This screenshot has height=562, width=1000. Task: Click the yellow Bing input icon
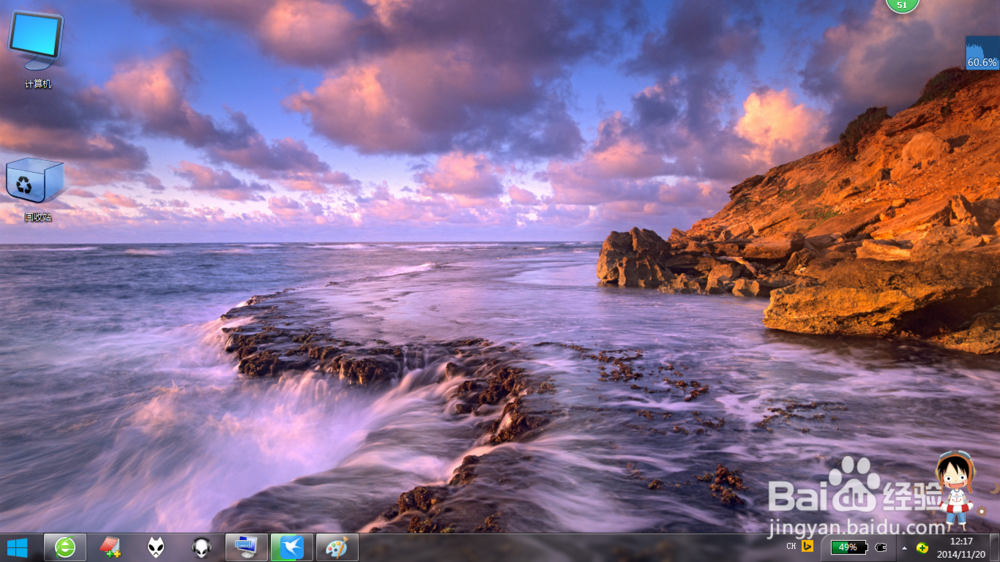pos(807,547)
